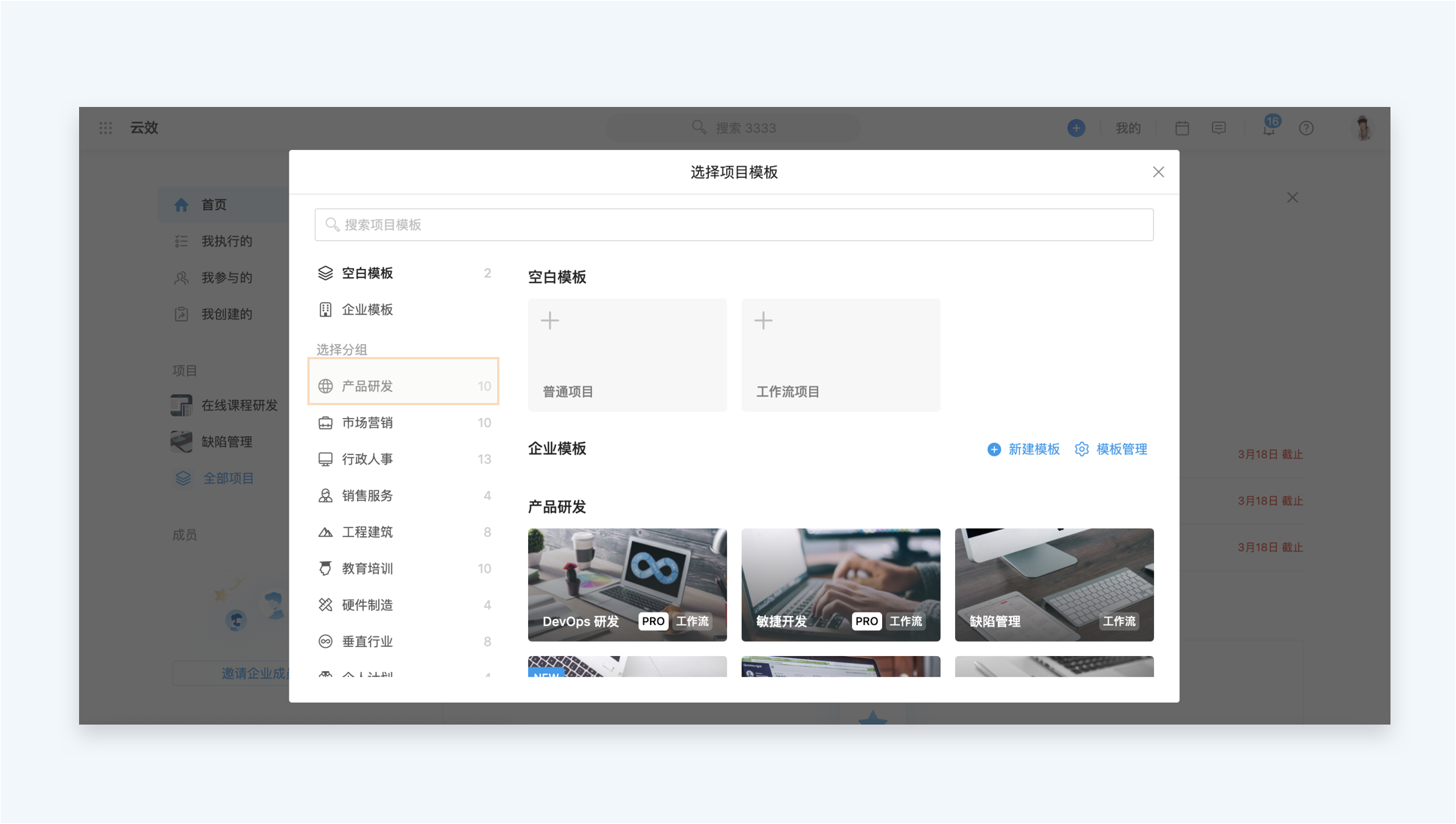Click the 销售服务 person icon
1456x824 pixels.
coord(325,496)
